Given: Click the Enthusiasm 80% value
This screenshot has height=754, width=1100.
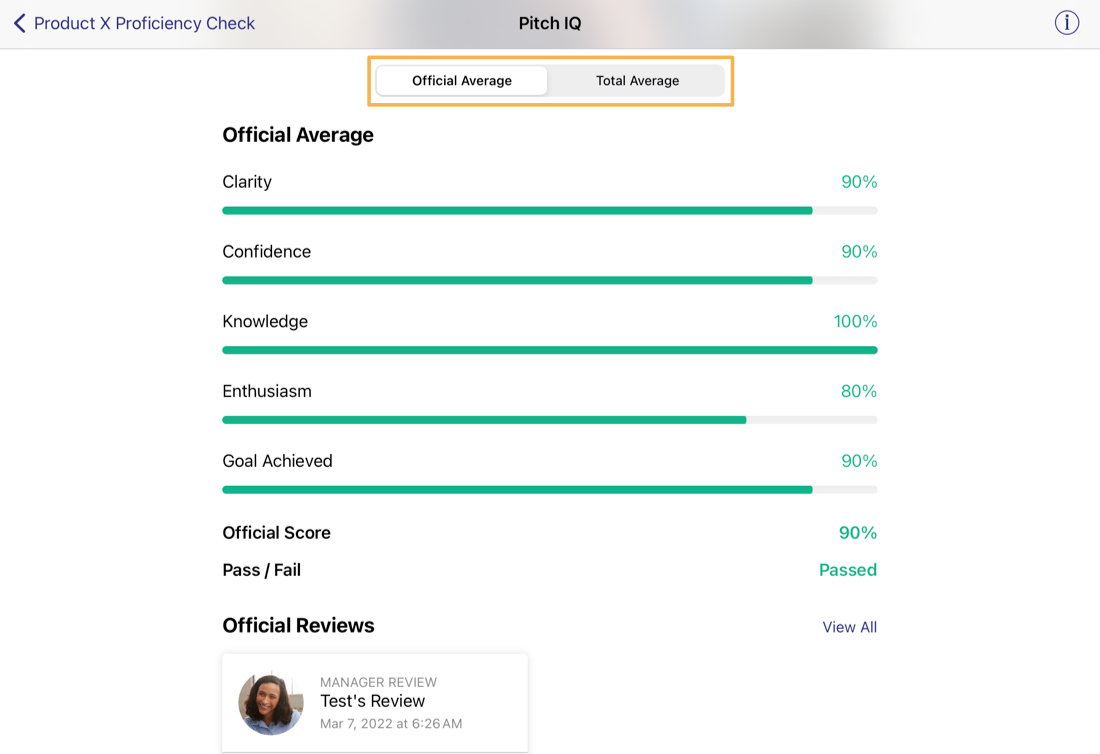Looking at the screenshot, I should pos(859,391).
